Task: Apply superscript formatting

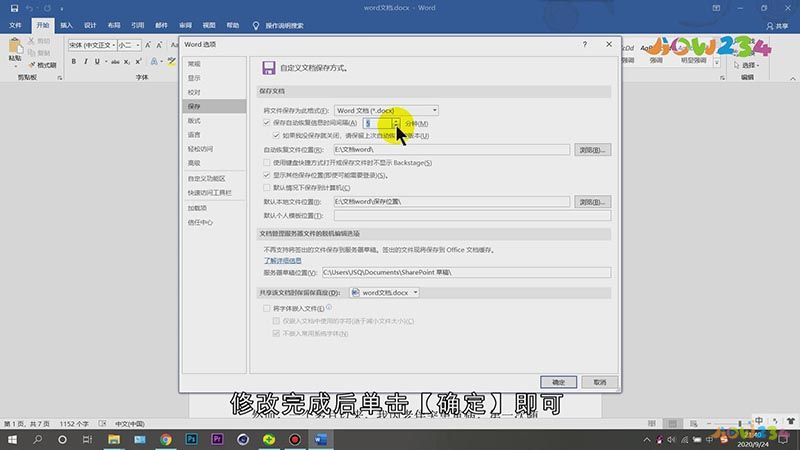Action: 138,61
